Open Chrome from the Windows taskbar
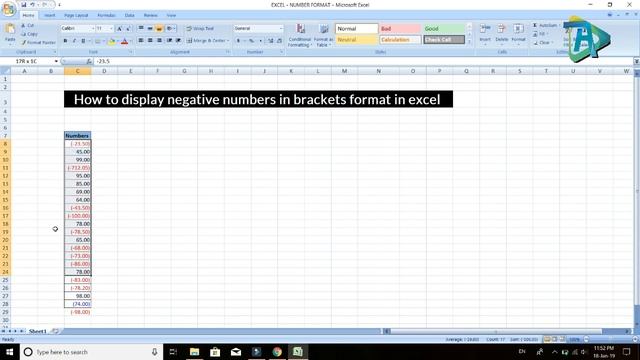The image size is (640, 360). pos(277,352)
